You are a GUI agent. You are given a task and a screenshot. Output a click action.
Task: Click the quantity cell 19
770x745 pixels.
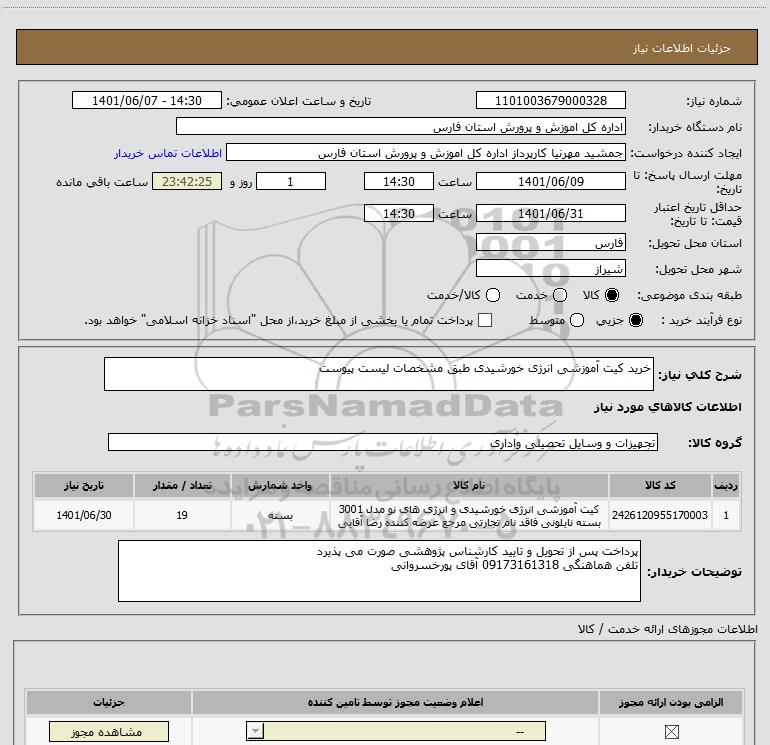point(182,515)
